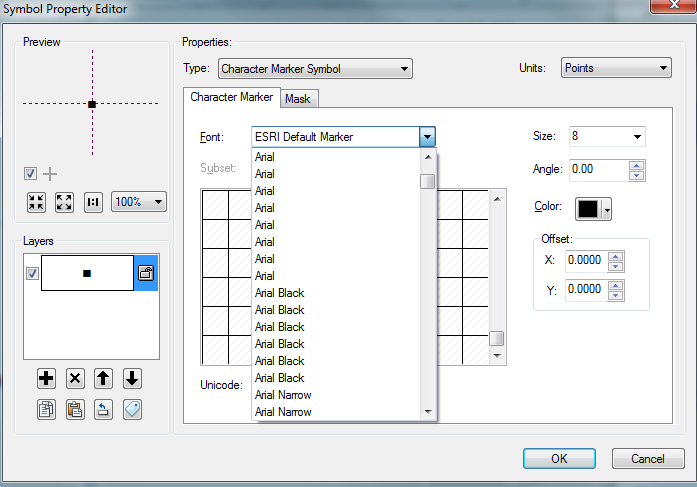The image size is (697, 487).
Task: Click the layer tag icon button
Action: tap(132, 408)
